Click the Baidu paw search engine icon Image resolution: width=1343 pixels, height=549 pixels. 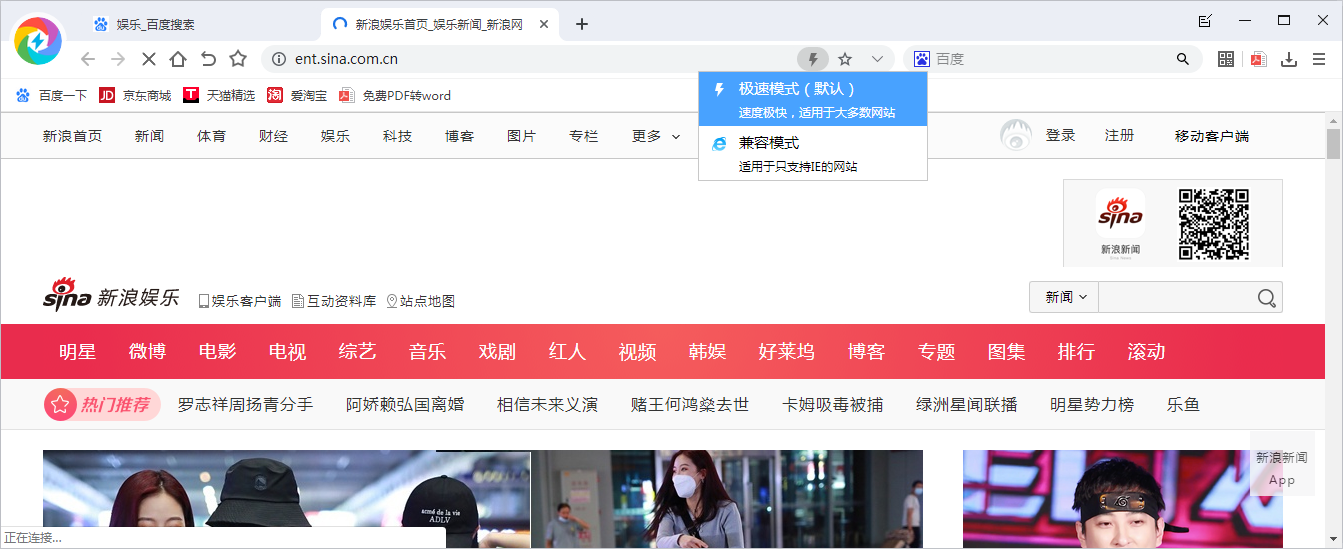click(921, 59)
